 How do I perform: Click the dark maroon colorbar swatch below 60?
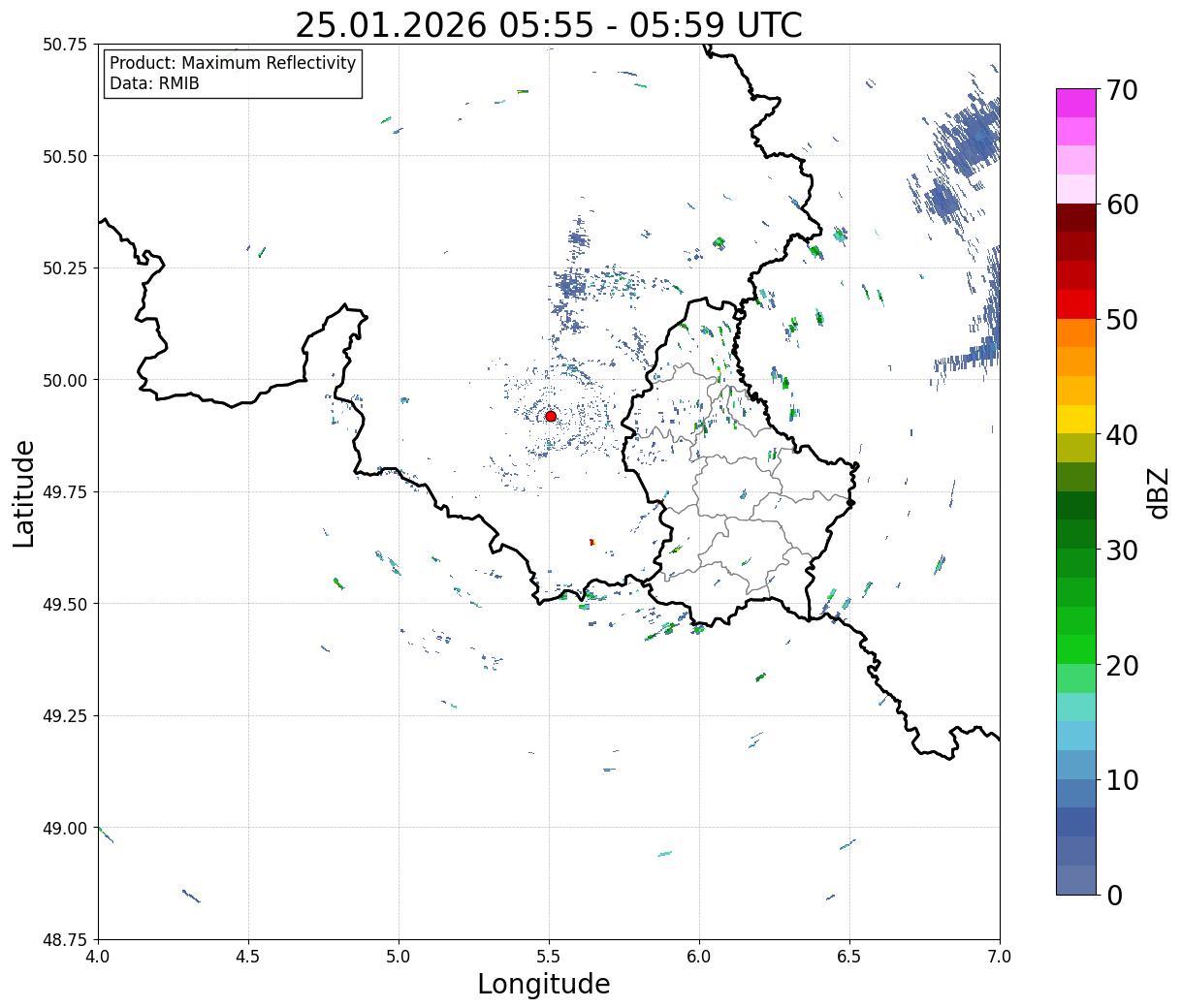1076,217
